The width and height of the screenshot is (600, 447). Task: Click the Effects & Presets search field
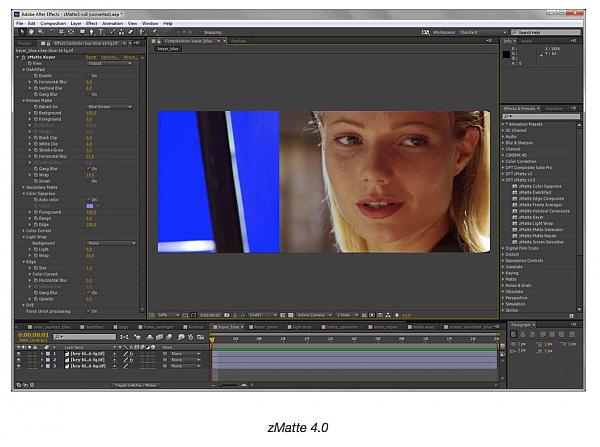point(541,116)
